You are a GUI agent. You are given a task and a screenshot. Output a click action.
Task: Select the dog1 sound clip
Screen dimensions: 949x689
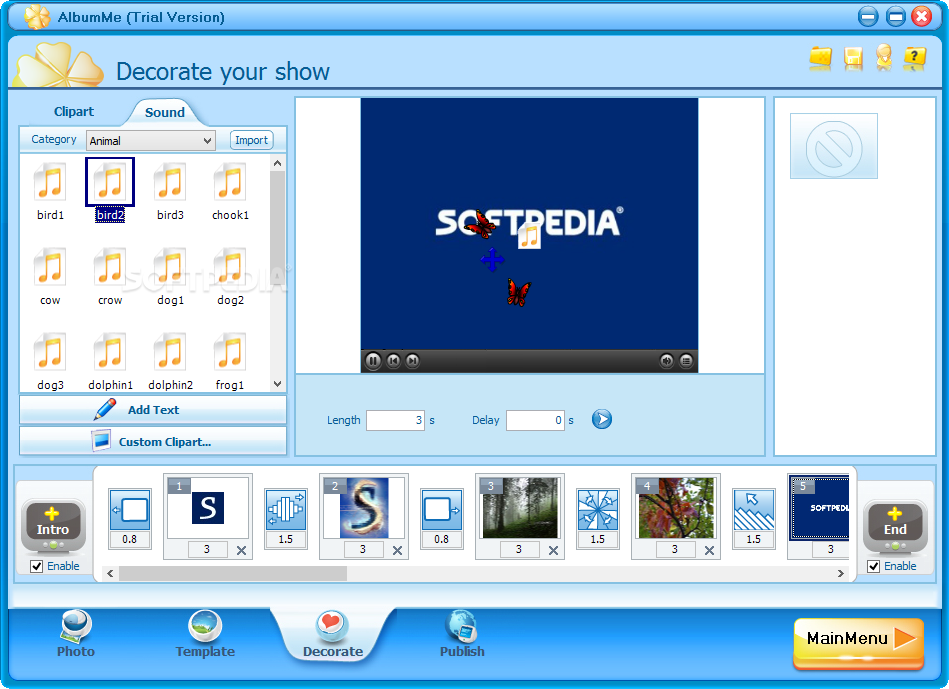(170, 276)
